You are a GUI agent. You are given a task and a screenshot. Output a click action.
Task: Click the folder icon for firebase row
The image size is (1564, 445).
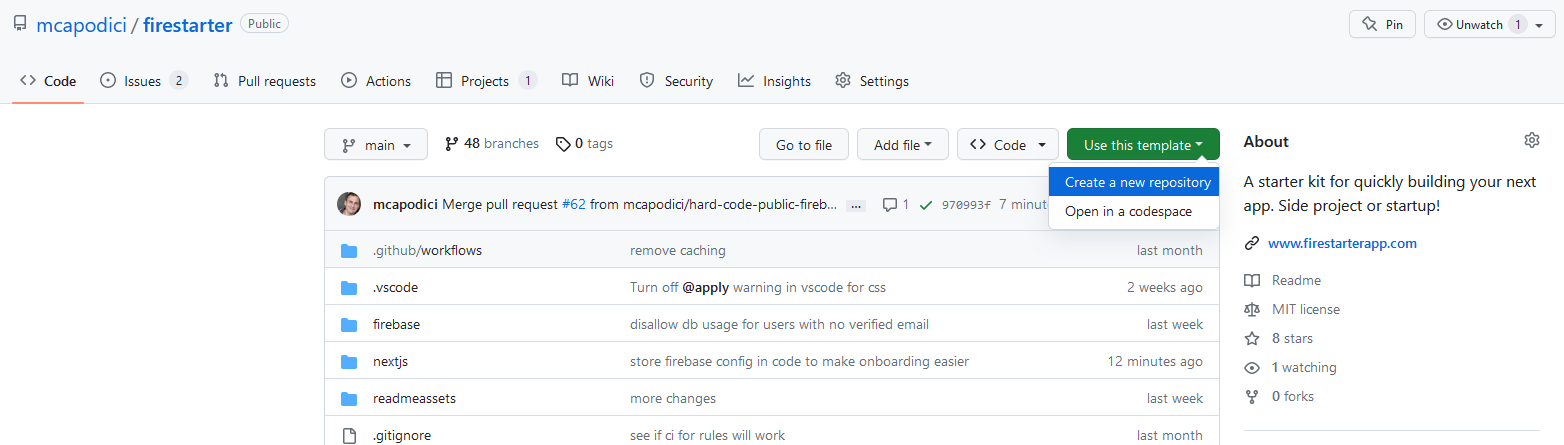click(x=349, y=324)
